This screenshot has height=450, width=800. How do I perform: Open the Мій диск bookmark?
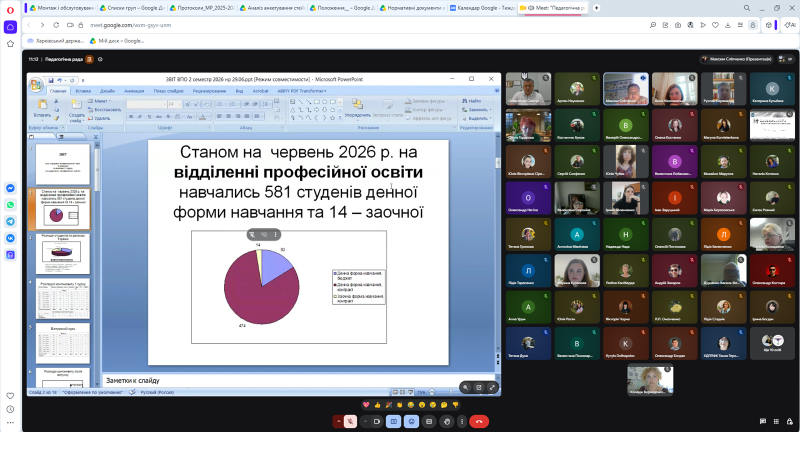coord(117,41)
